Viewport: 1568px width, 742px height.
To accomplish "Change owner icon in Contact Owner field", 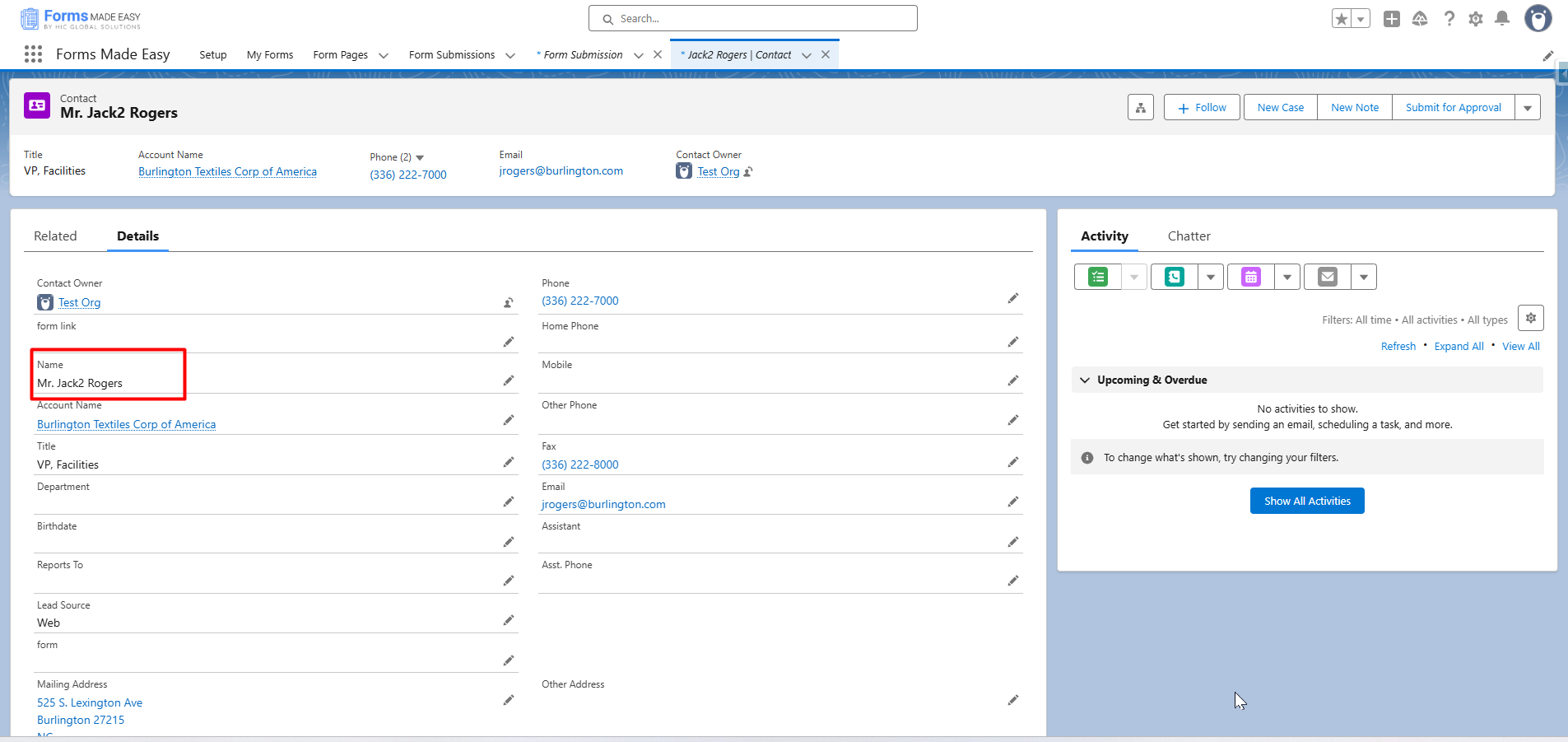I will click(x=509, y=303).
